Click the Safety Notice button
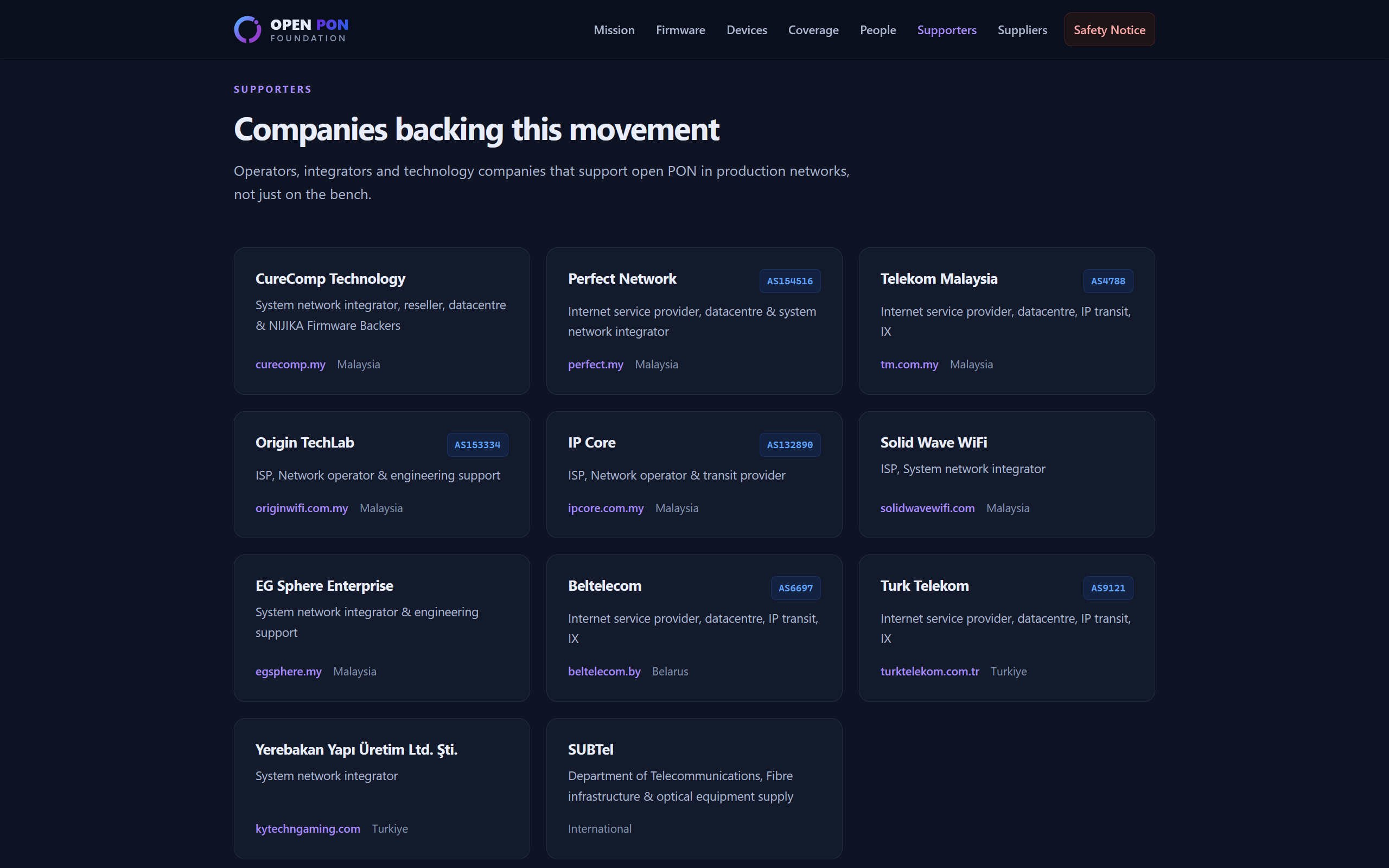Image resolution: width=1389 pixels, height=868 pixels. [x=1109, y=30]
